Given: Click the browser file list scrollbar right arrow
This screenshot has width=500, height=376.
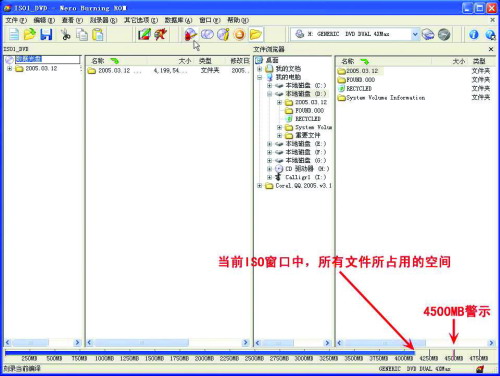Looking at the screenshot, I should 491,342.
